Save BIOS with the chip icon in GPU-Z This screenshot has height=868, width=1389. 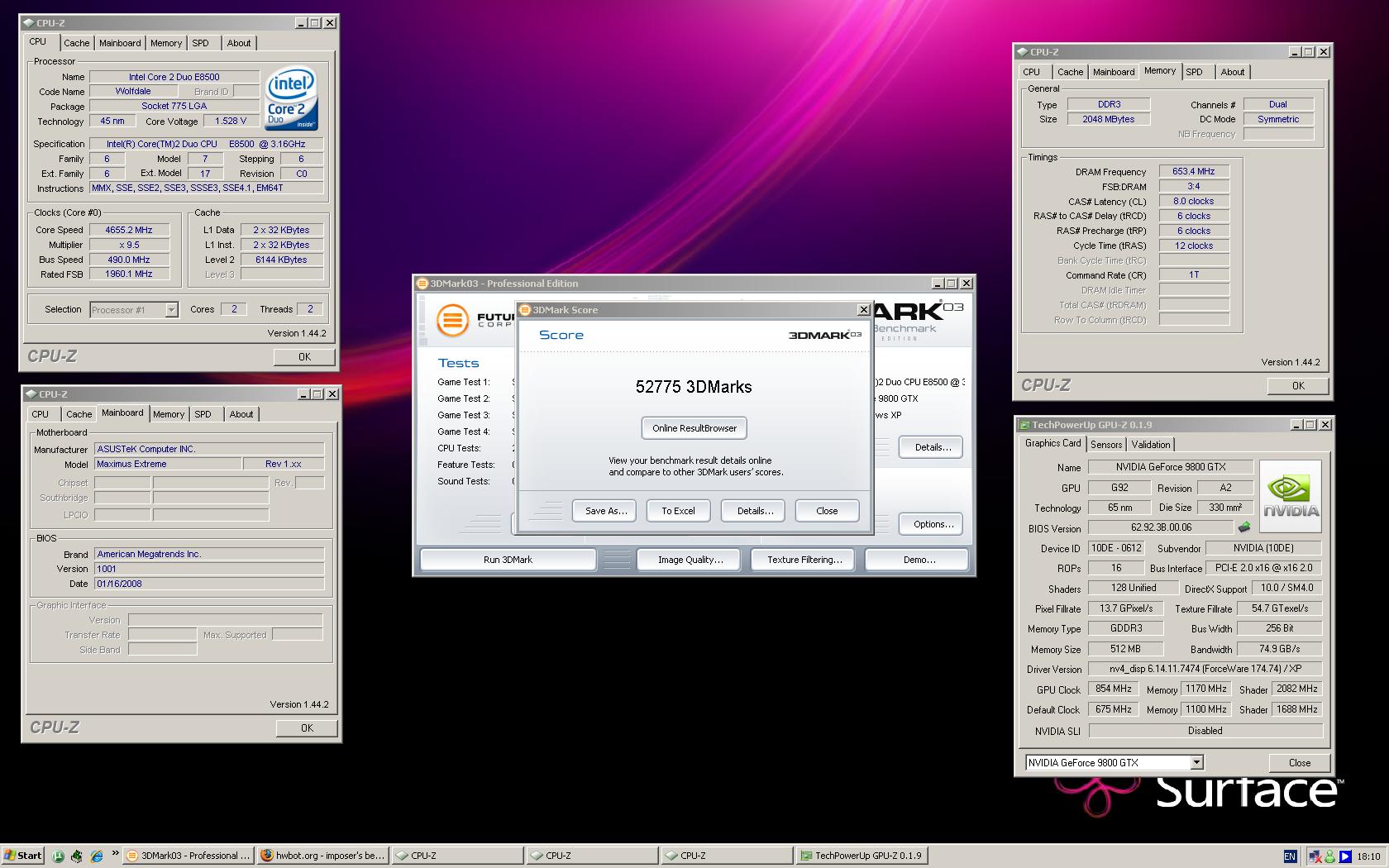click(x=1243, y=527)
